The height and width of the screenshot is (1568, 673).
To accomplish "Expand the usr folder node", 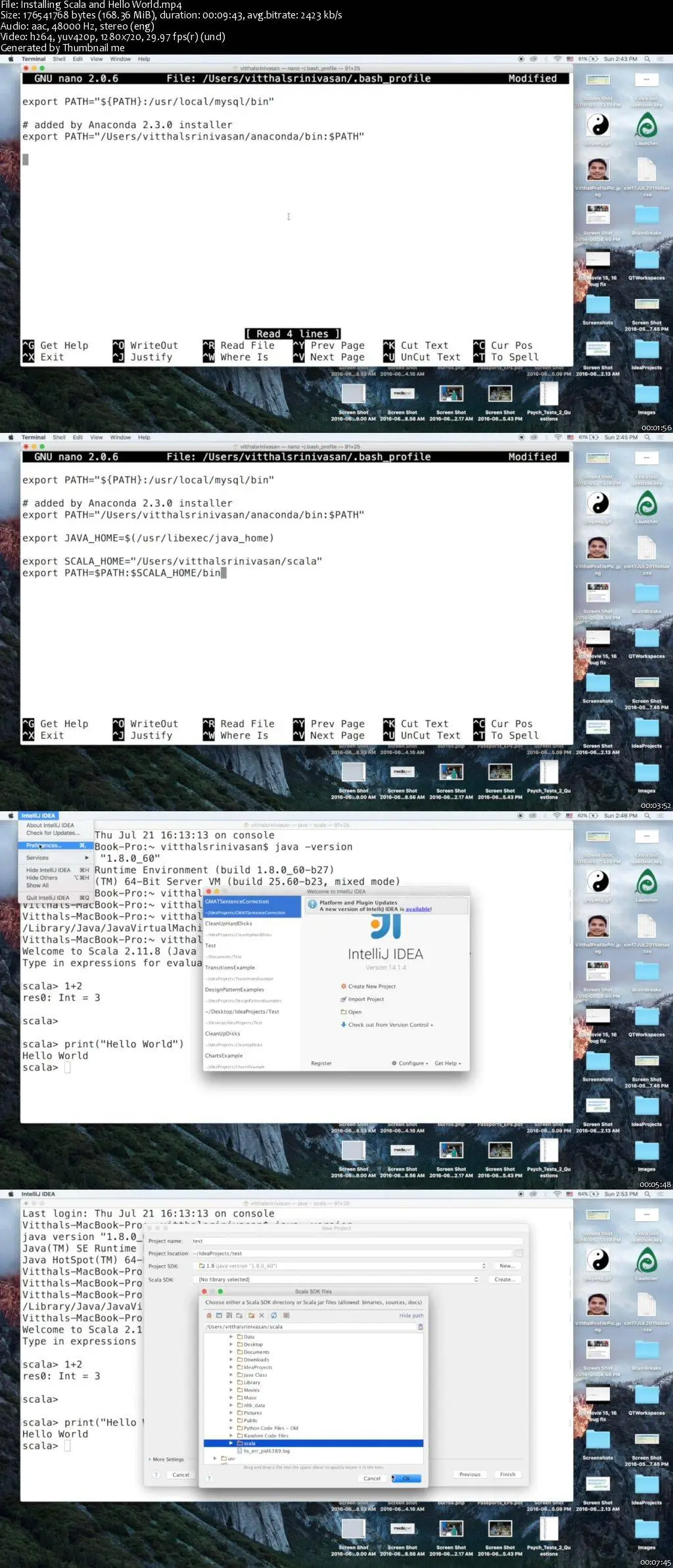I will click(215, 1458).
